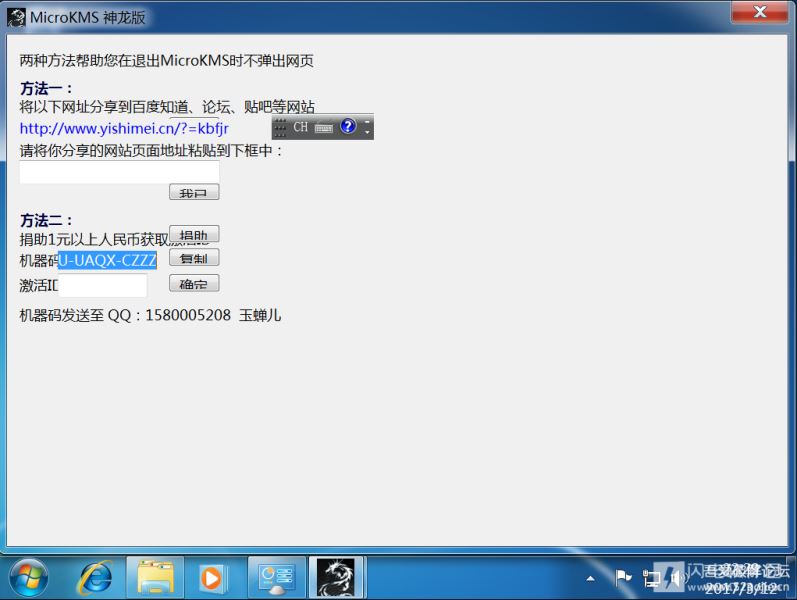797x600 pixels.
Task: Click the MicroKMS title bar icon
Action: [x=16, y=17]
